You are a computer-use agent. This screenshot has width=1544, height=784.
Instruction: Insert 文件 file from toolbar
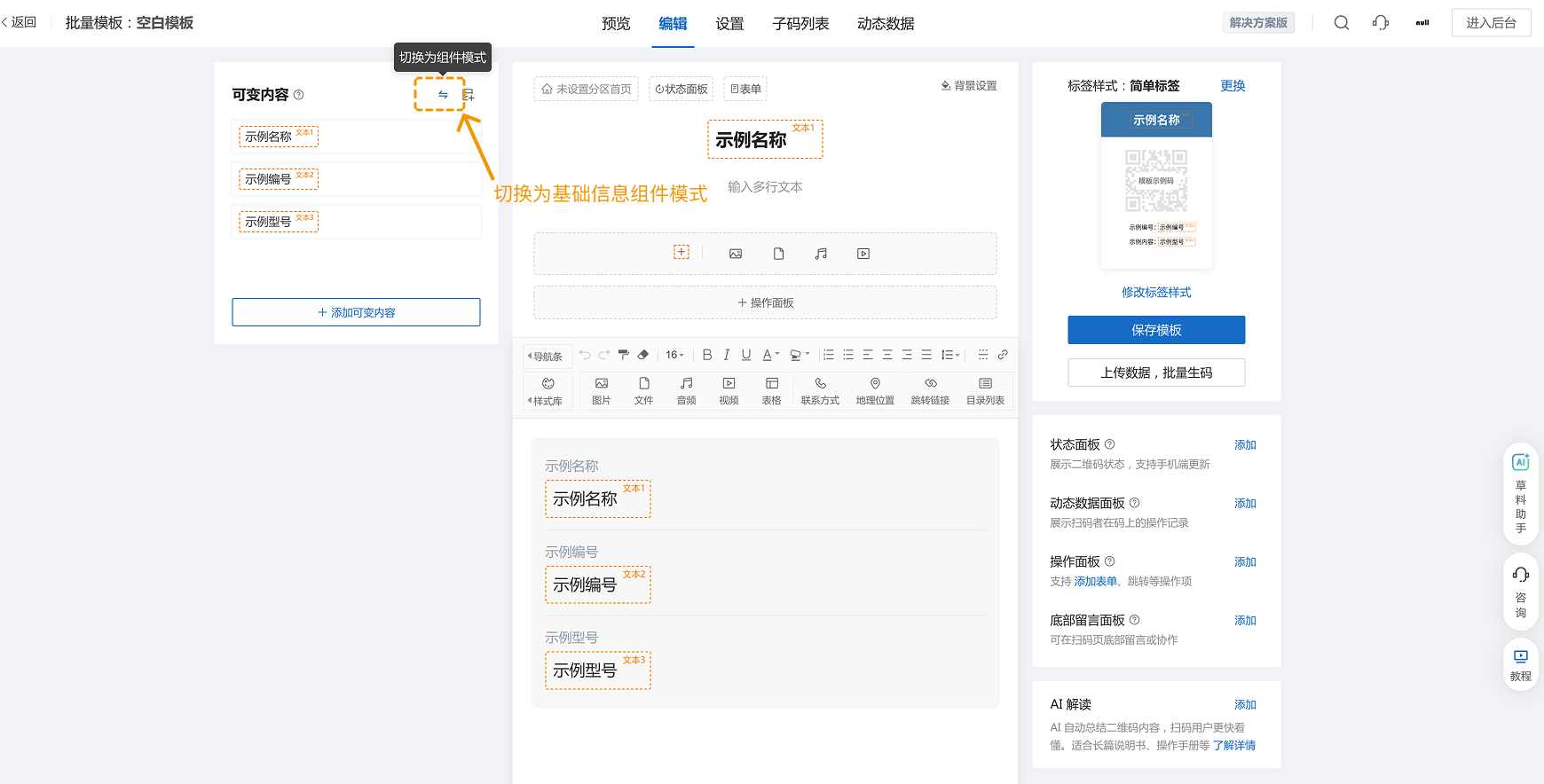pos(644,391)
